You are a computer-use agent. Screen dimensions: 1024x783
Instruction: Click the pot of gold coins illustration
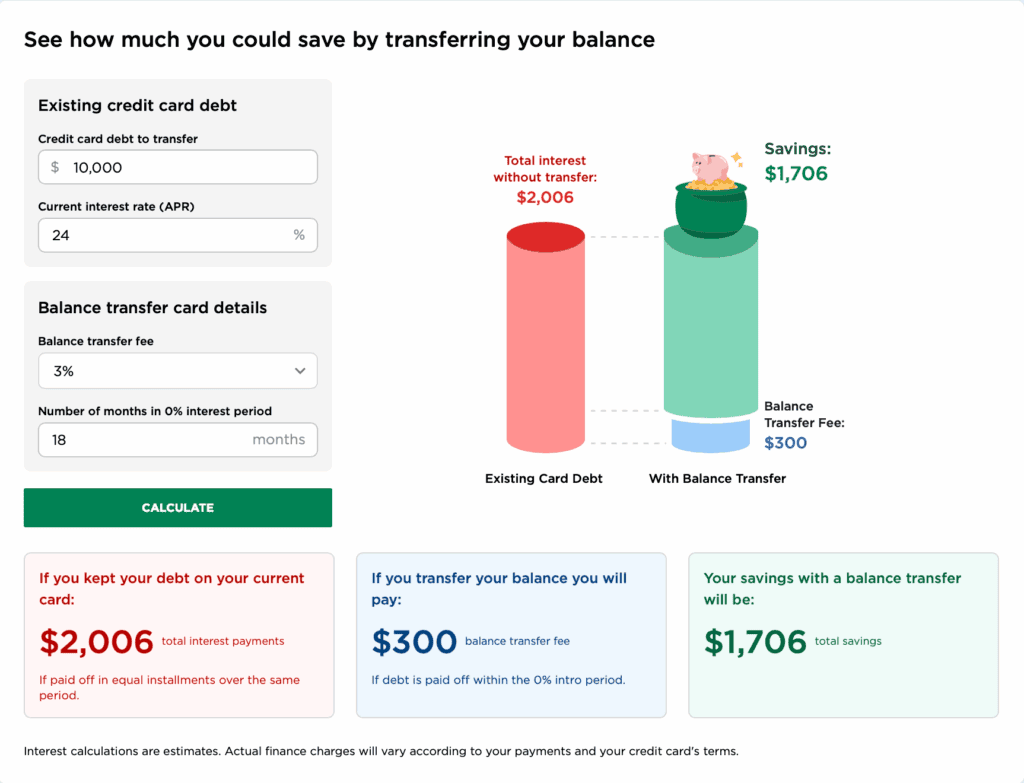click(712, 205)
